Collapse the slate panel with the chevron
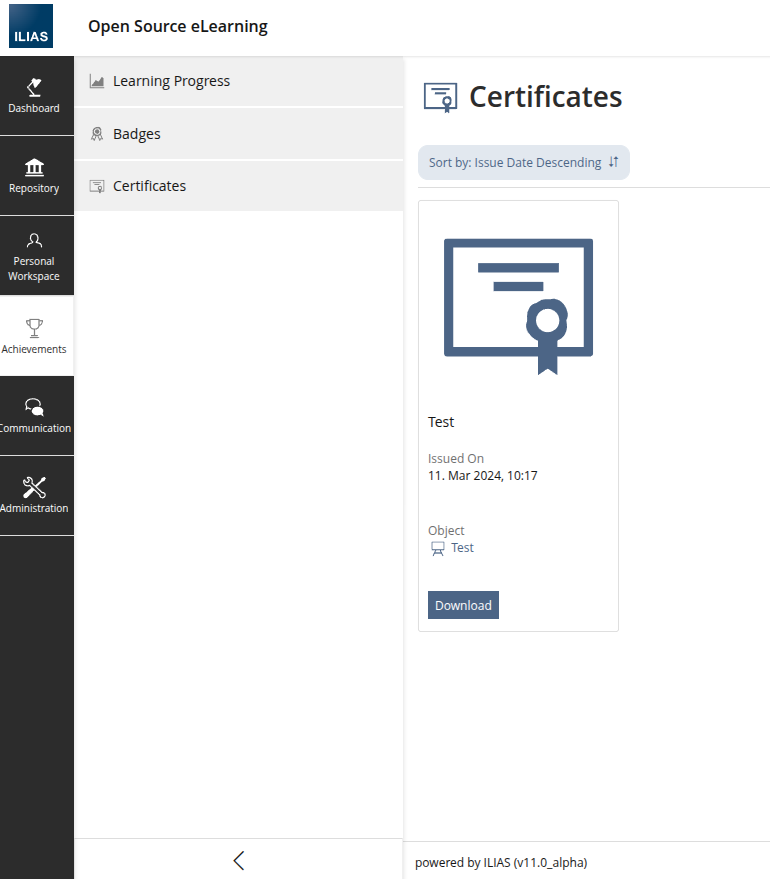Screen dimensions: 770x879 (238, 860)
